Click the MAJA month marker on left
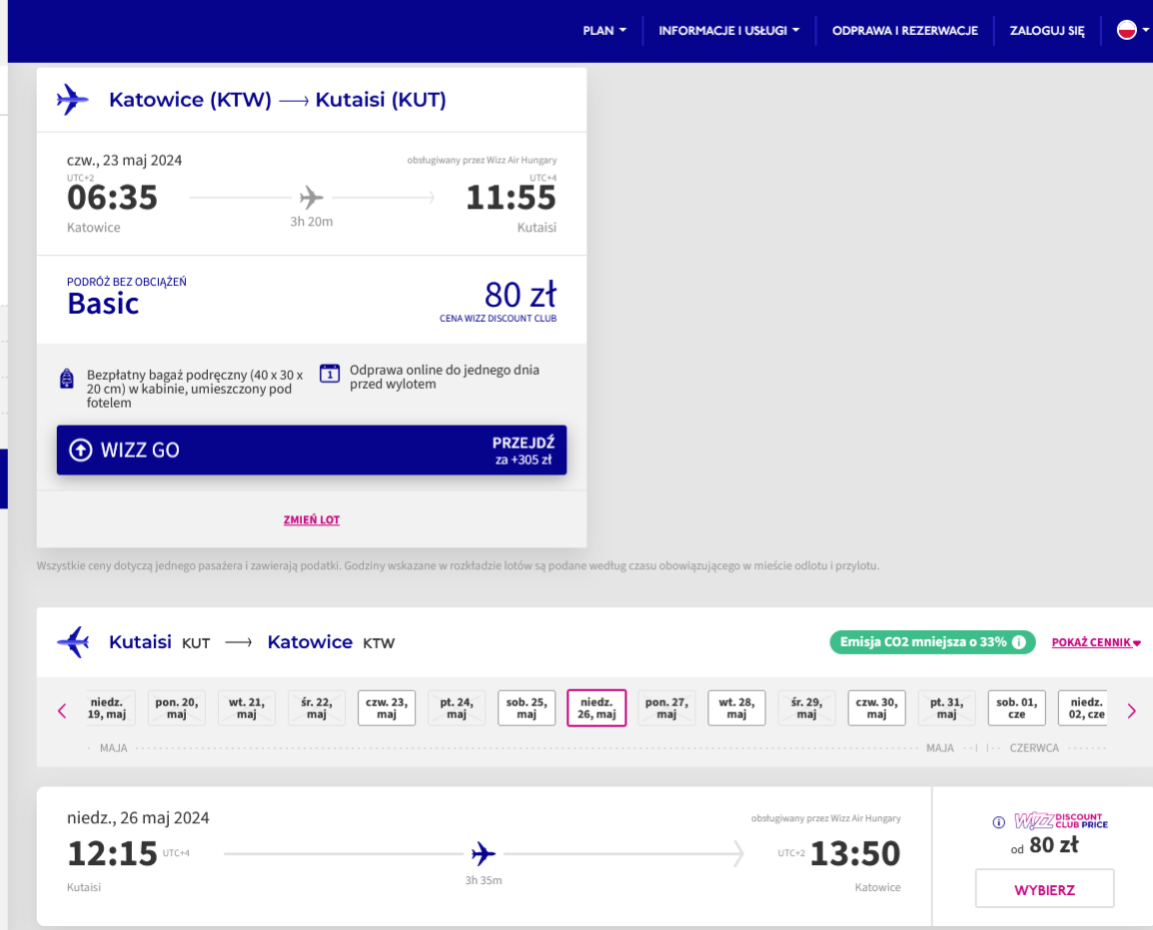The image size is (1153, 930). pyautogui.click(x=113, y=748)
